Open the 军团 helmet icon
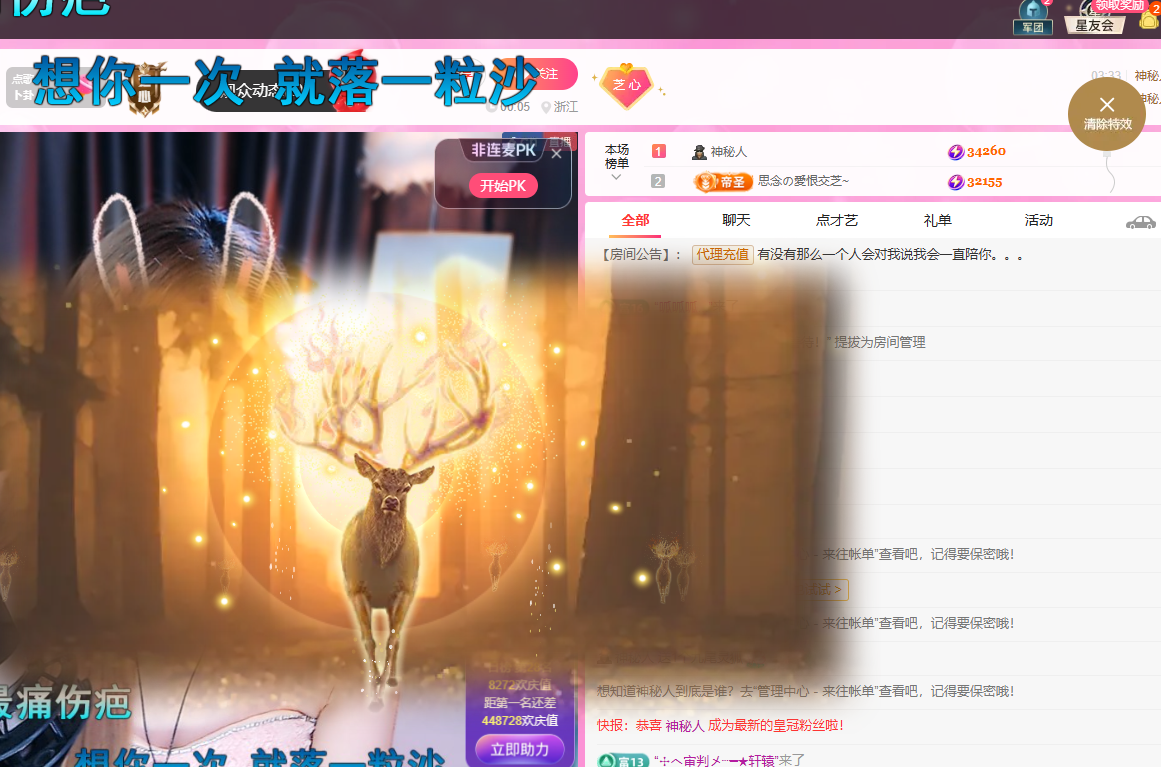Image resolution: width=1161 pixels, height=767 pixels. (1033, 17)
